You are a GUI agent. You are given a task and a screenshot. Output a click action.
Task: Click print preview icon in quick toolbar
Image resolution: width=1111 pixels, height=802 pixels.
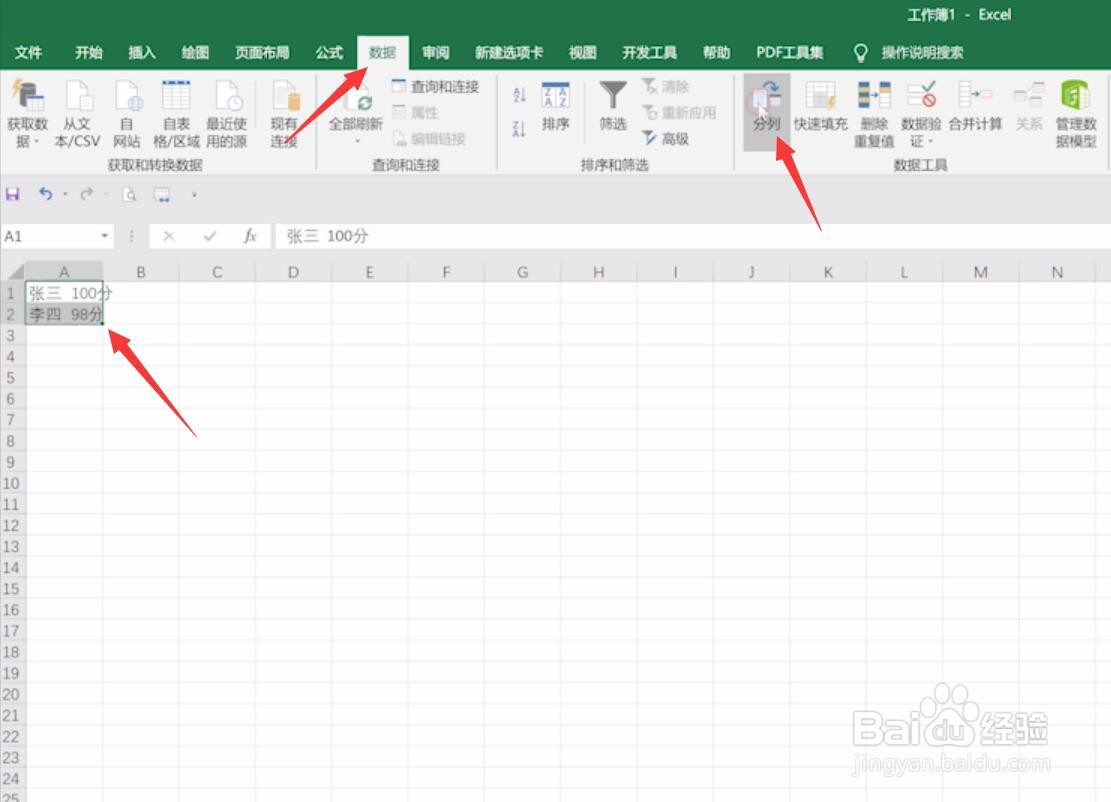point(129,194)
